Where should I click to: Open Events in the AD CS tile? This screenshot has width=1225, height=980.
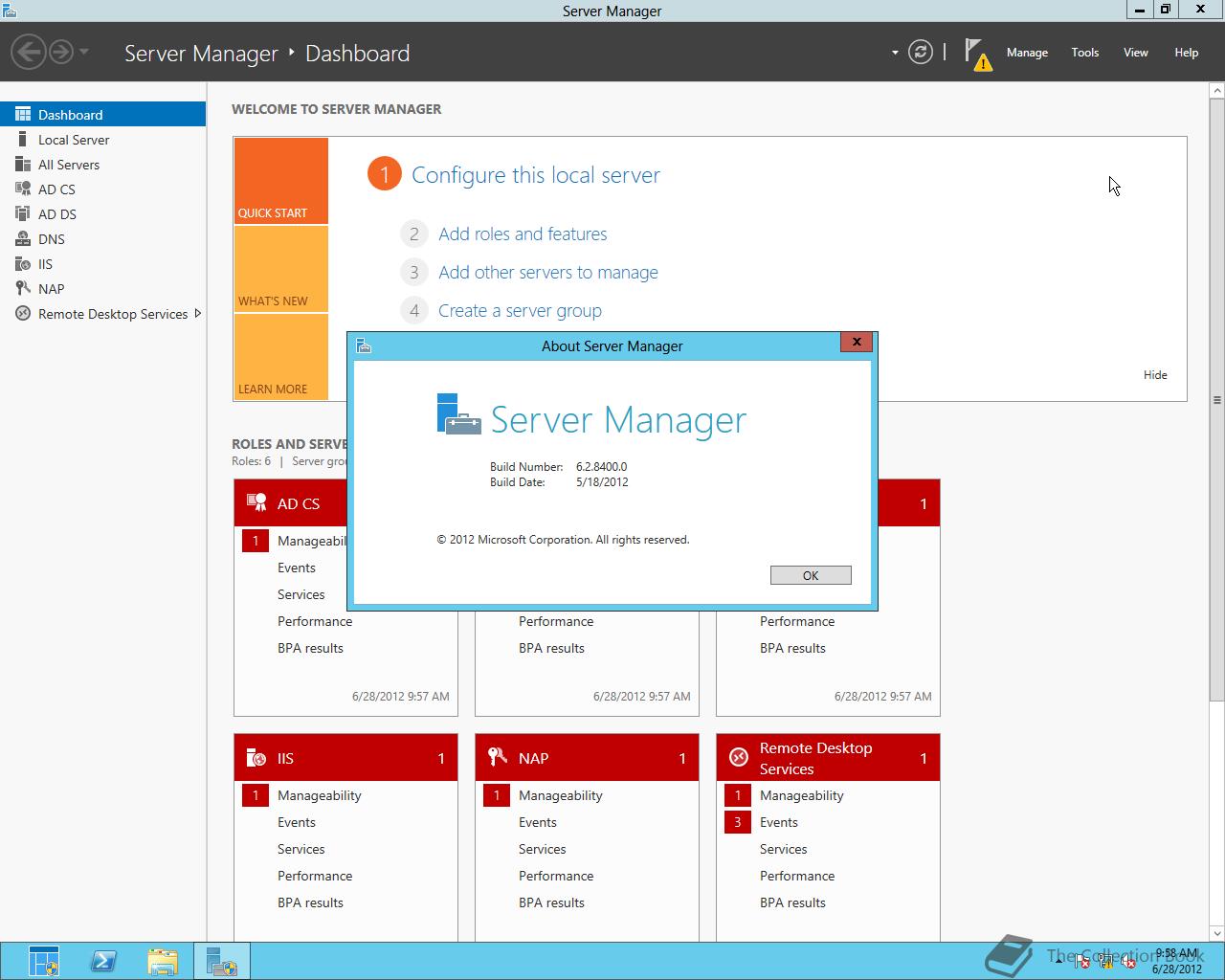pos(297,568)
